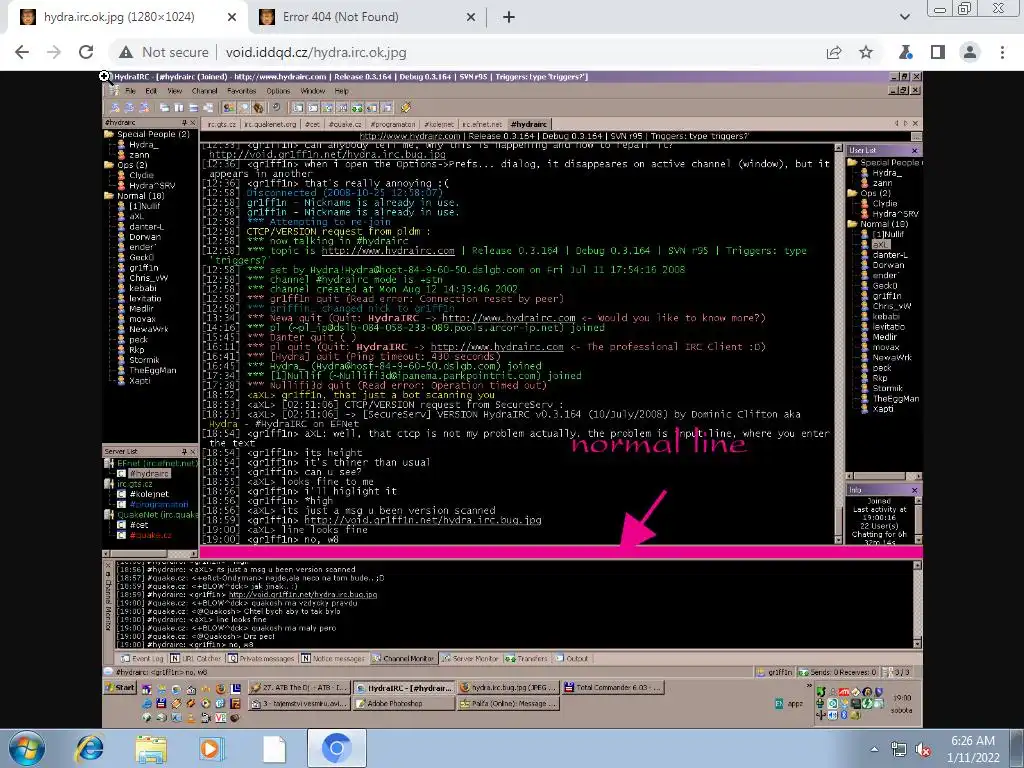Image resolution: width=1024 pixels, height=768 pixels.
Task: Switch to the irc.quakenet.org server tab
Action: pos(270,124)
